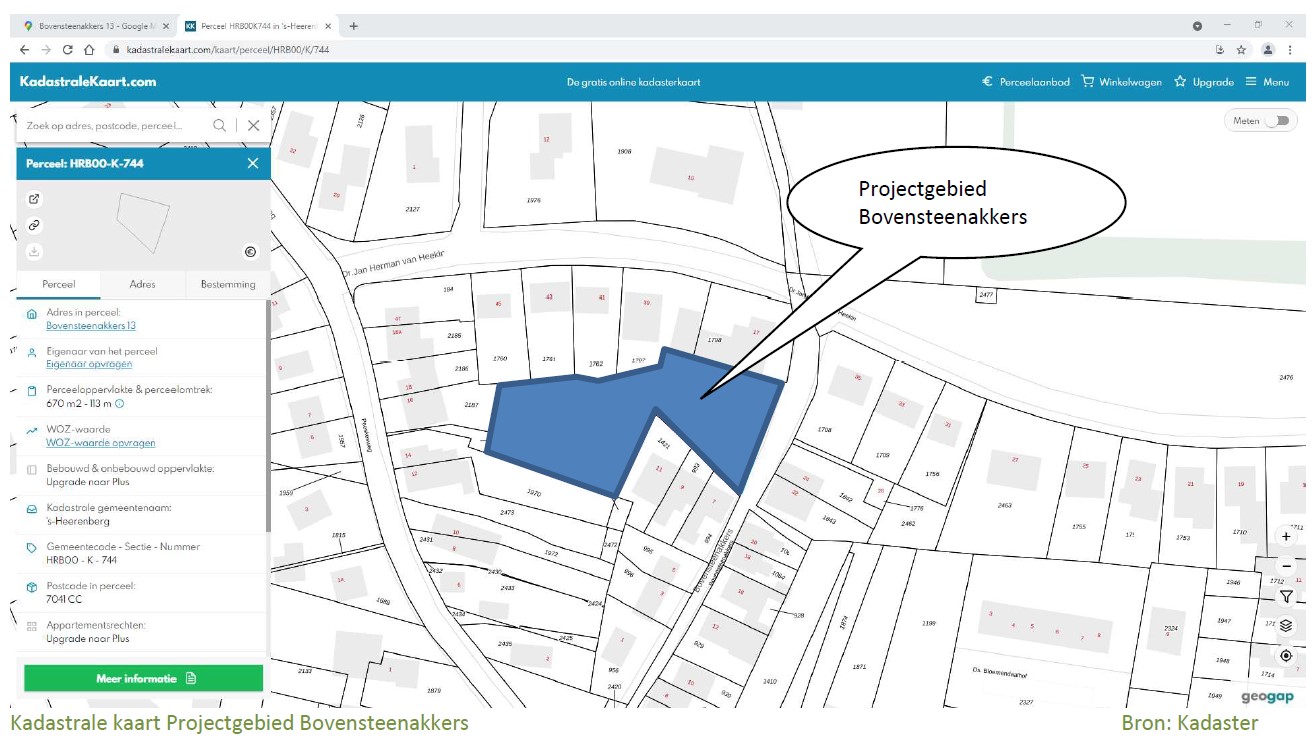The height and width of the screenshot is (740, 1316).
Task: Zoom out of the map
Action: [x=1286, y=566]
